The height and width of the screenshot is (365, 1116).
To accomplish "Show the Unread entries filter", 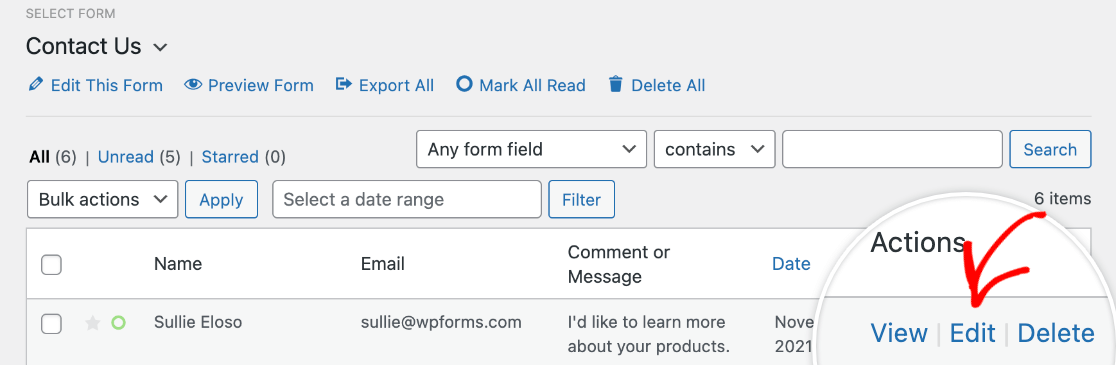I will [x=126, y=157].
